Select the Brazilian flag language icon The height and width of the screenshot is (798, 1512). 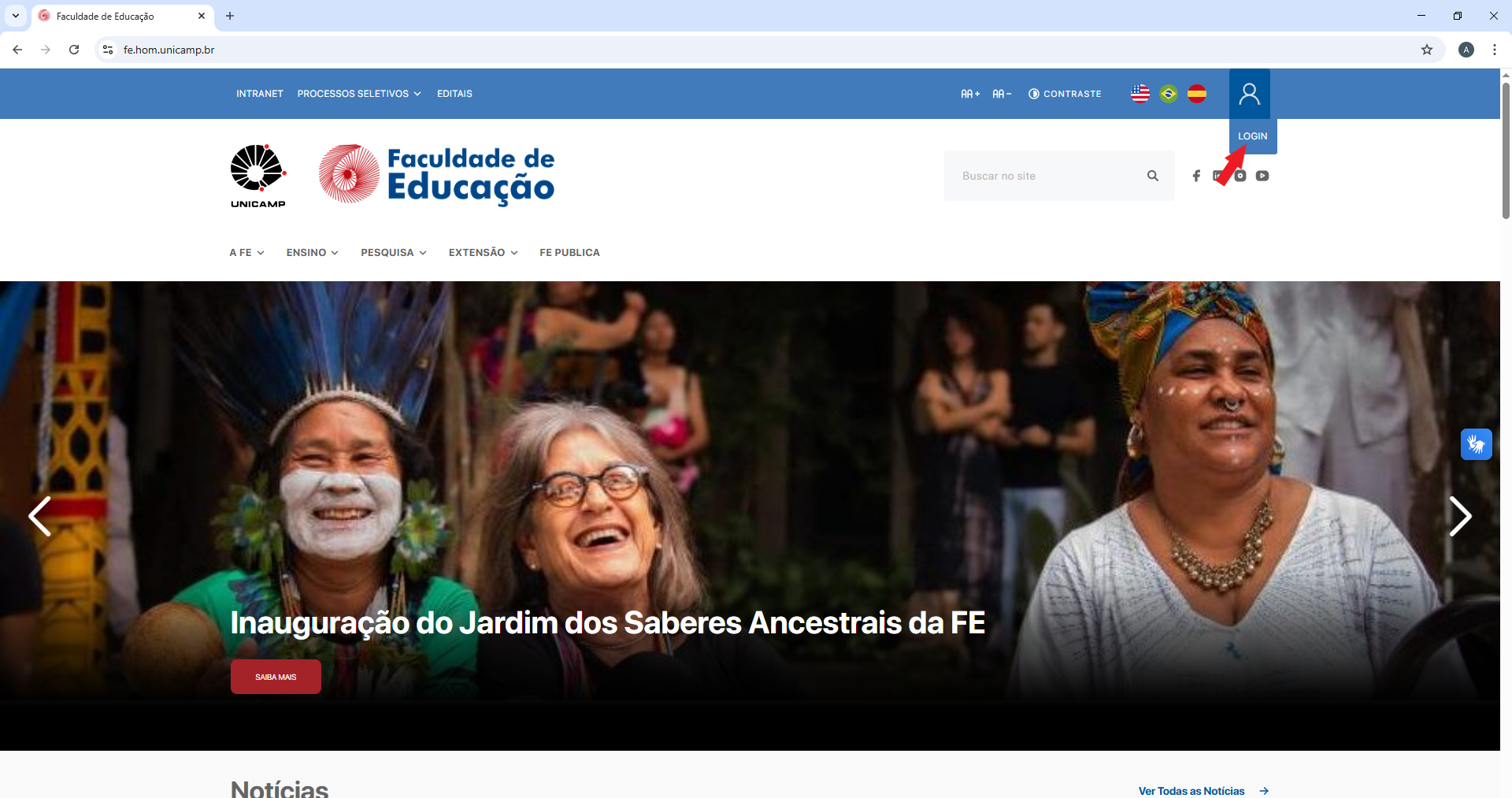pos(1168,94)
